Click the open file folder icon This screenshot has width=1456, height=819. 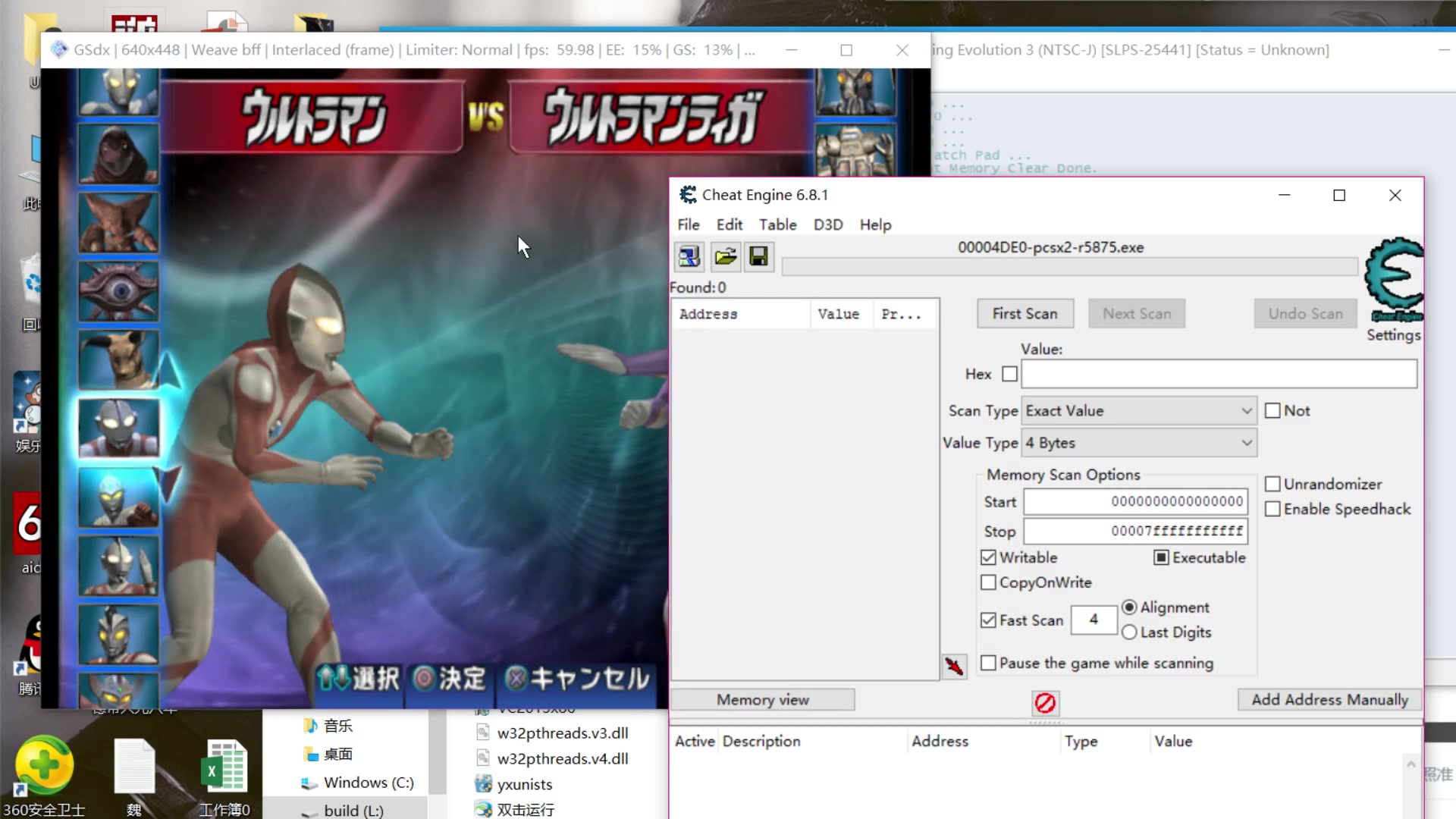[725, 256]
